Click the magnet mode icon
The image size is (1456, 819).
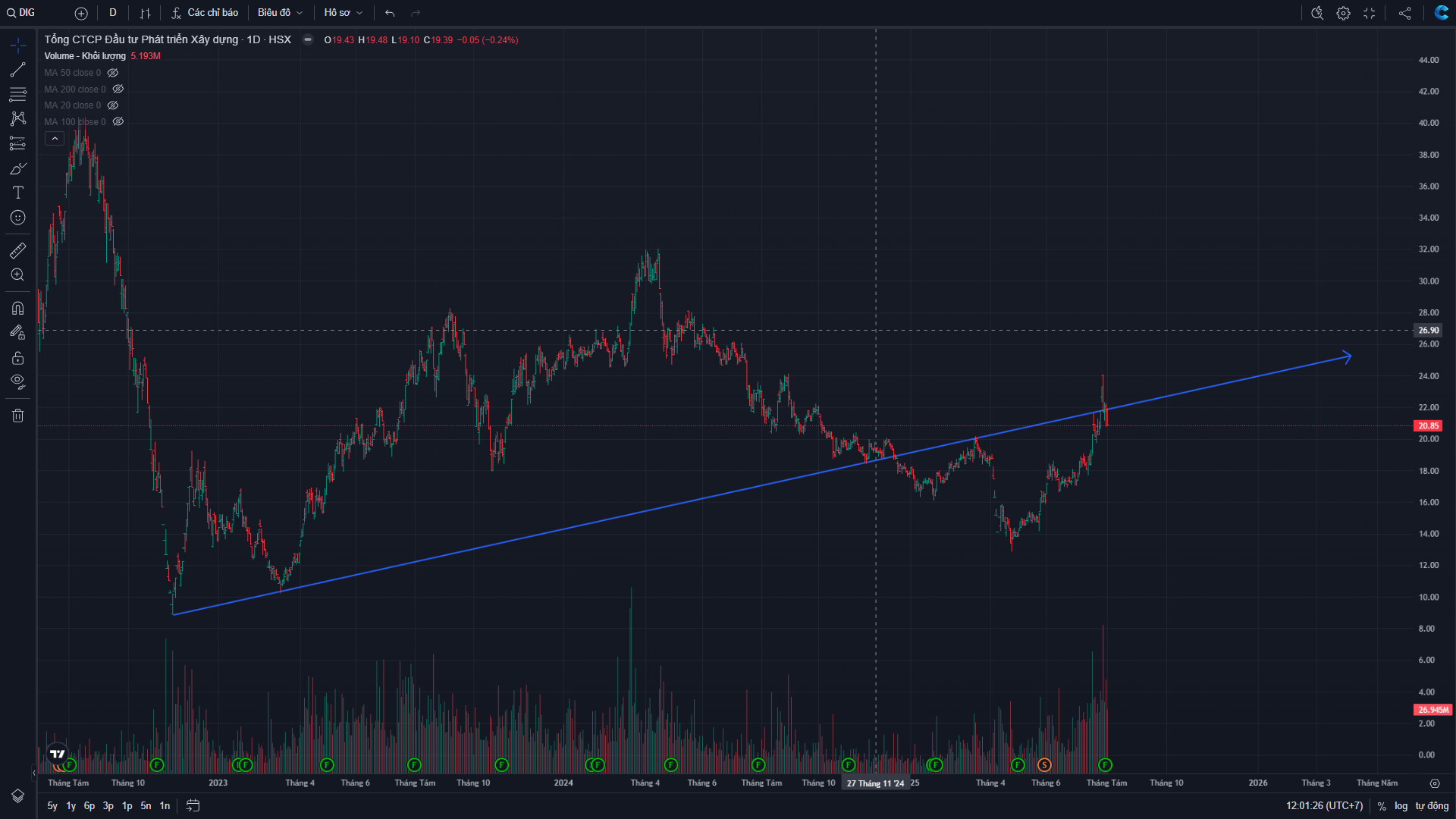point(17,308)
